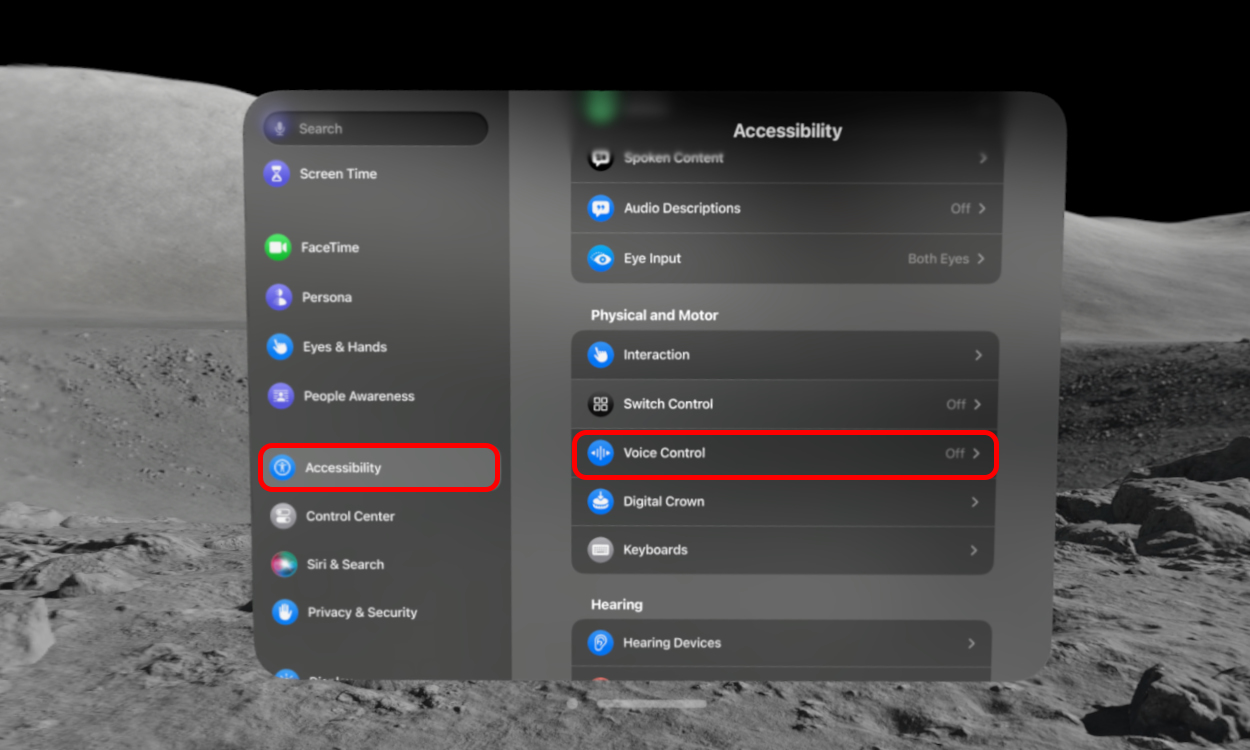Open Voice Control, currently set Off

[785, 453]
